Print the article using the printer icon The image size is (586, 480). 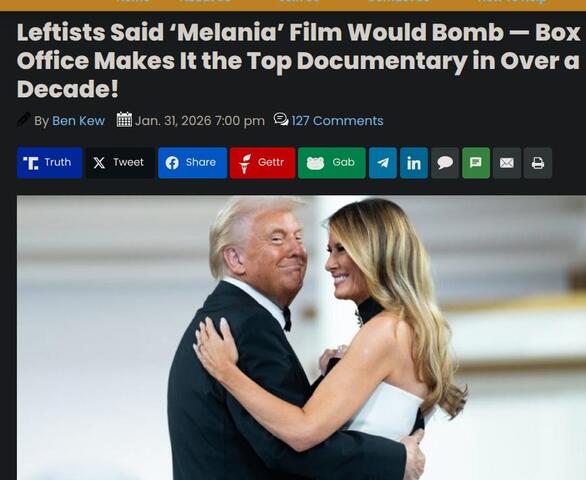(x=538, y=163)
